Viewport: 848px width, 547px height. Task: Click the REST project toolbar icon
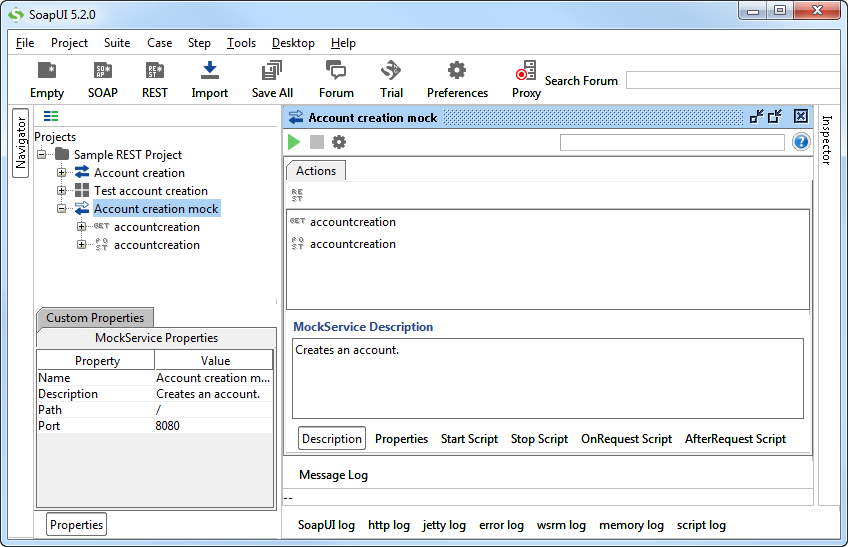pos(155,70)
